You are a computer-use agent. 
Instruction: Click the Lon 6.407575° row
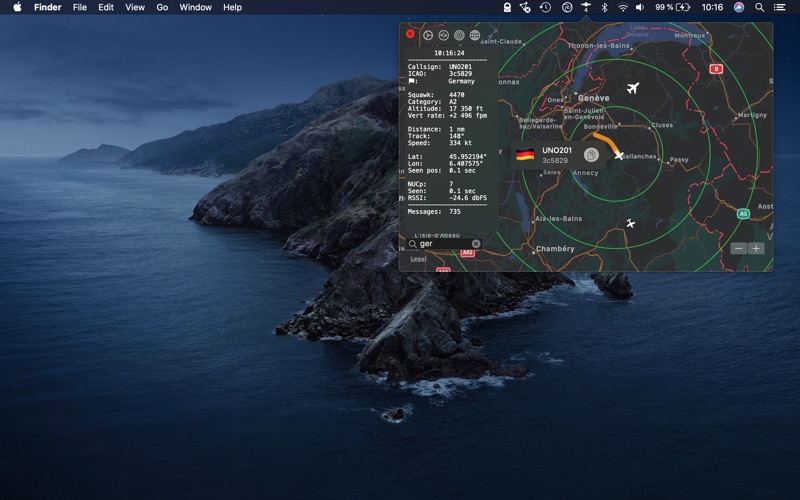click(x=445, y=164)
